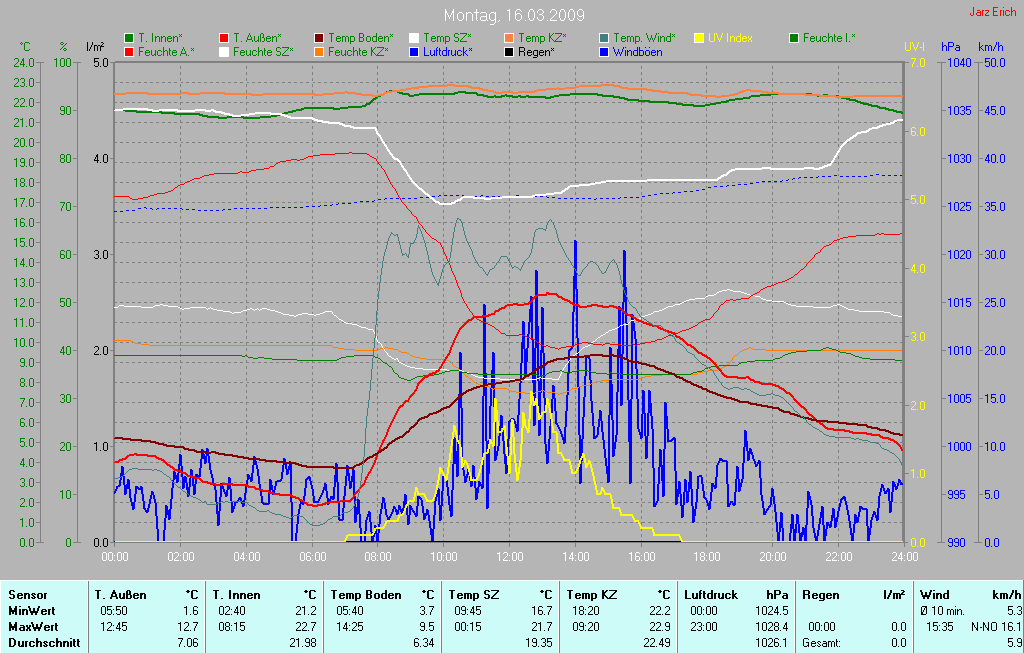
Task: Click the Temp KZ table column header
Action: (x=592, y=595)
